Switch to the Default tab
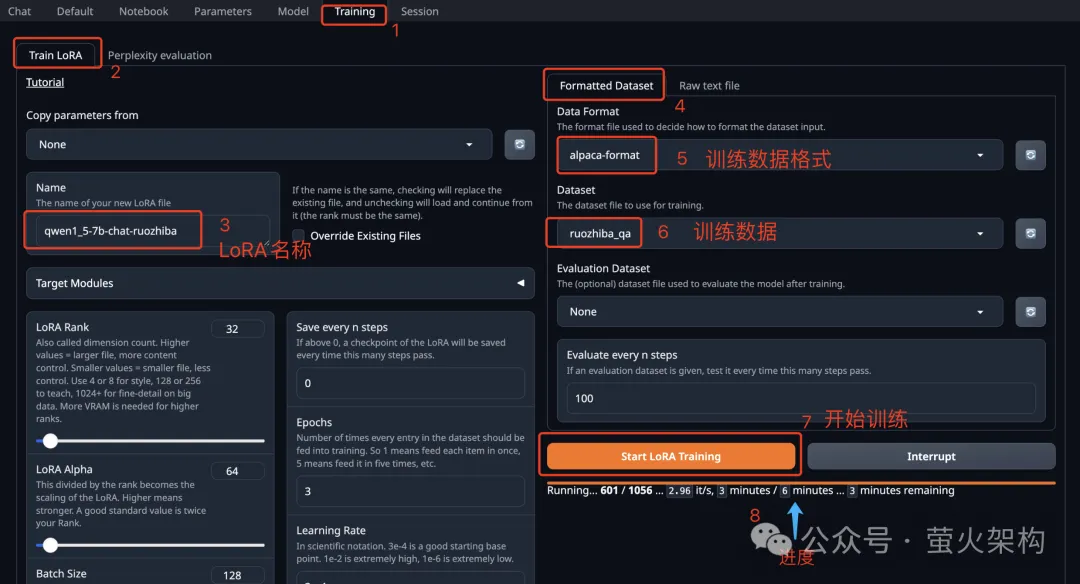Viewport: 1080px width, 584px height. coord(75,11)
